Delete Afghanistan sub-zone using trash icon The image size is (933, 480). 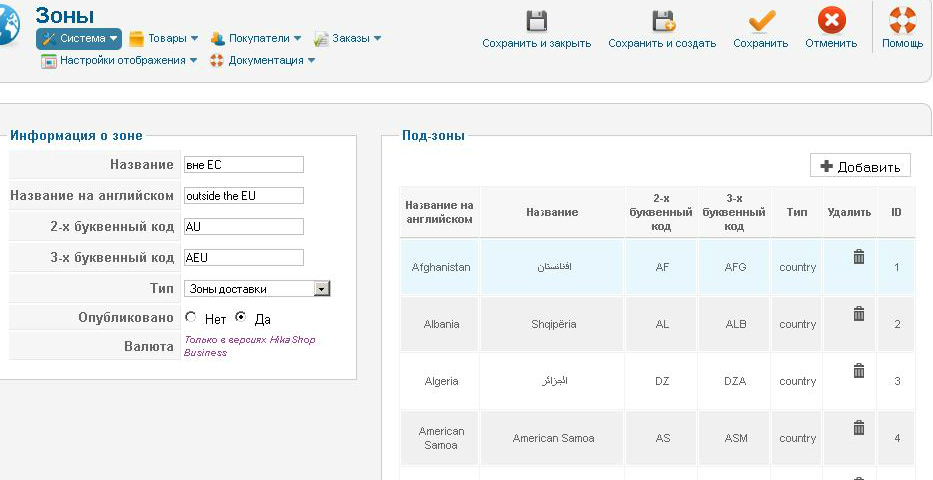tap(859, 256)
